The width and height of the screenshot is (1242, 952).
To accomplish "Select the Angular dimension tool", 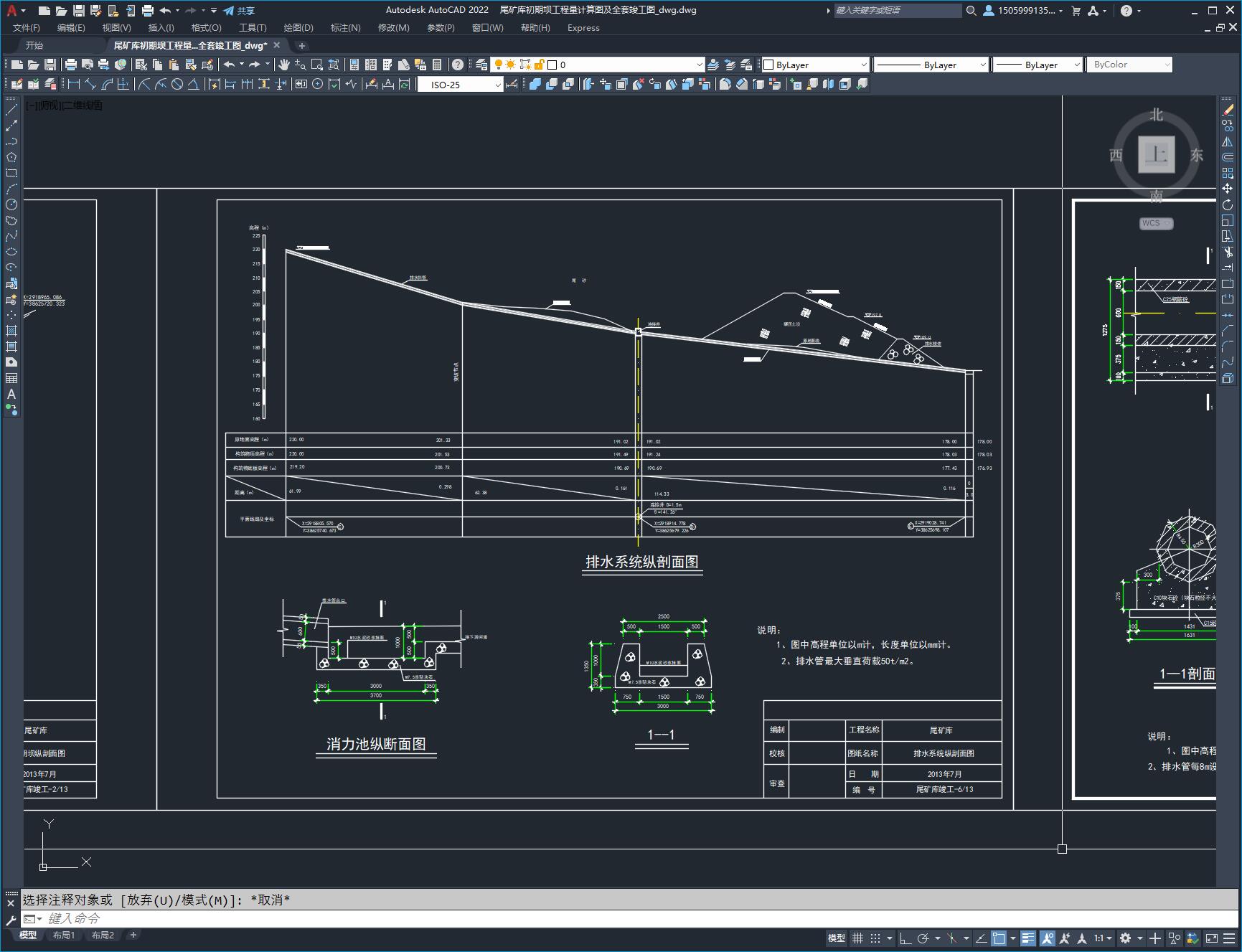I will click(x=194, y=84).
